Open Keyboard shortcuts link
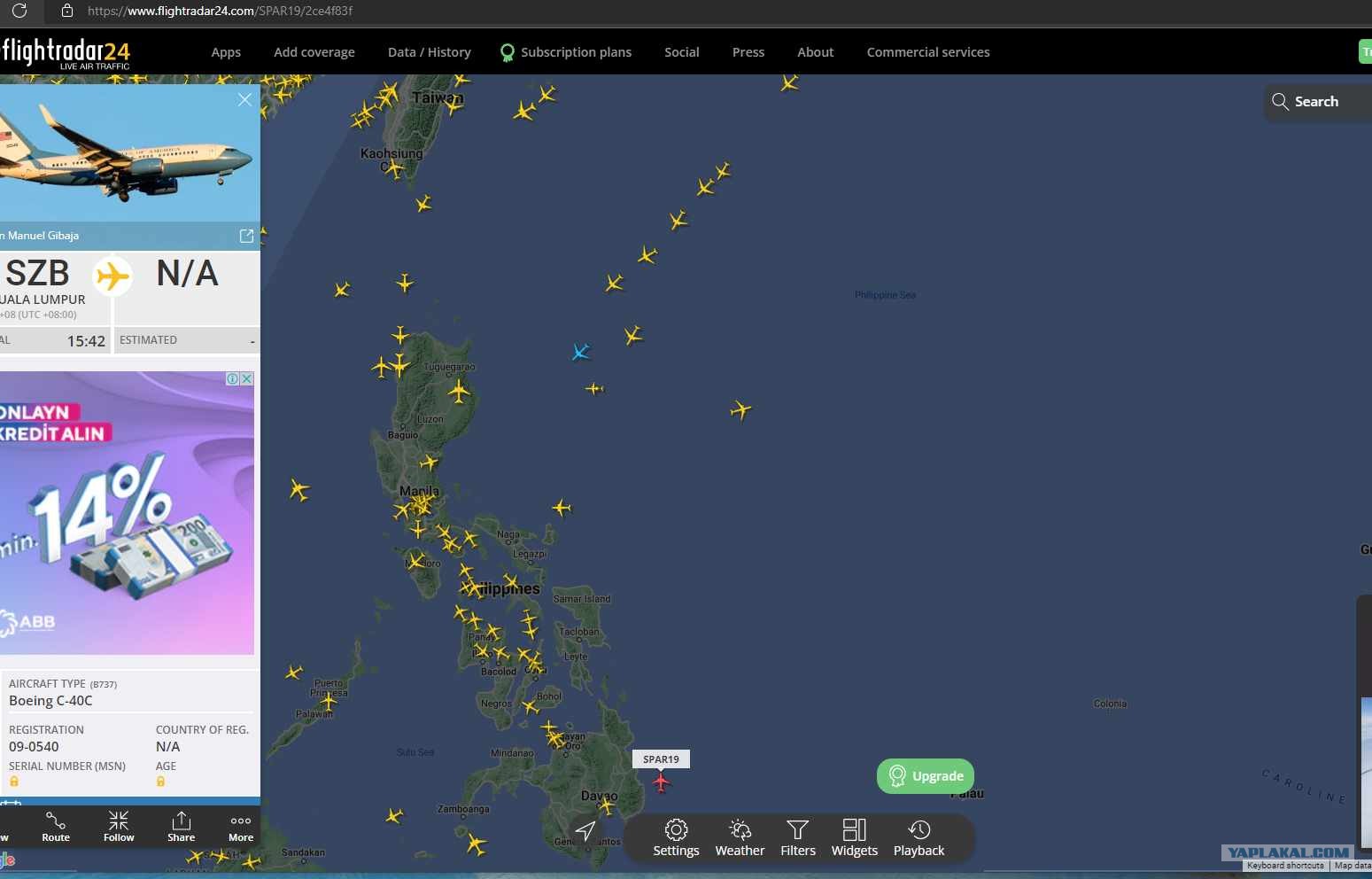The image size is (1372, 879). pyautogui.click(x=1285, y=866)
